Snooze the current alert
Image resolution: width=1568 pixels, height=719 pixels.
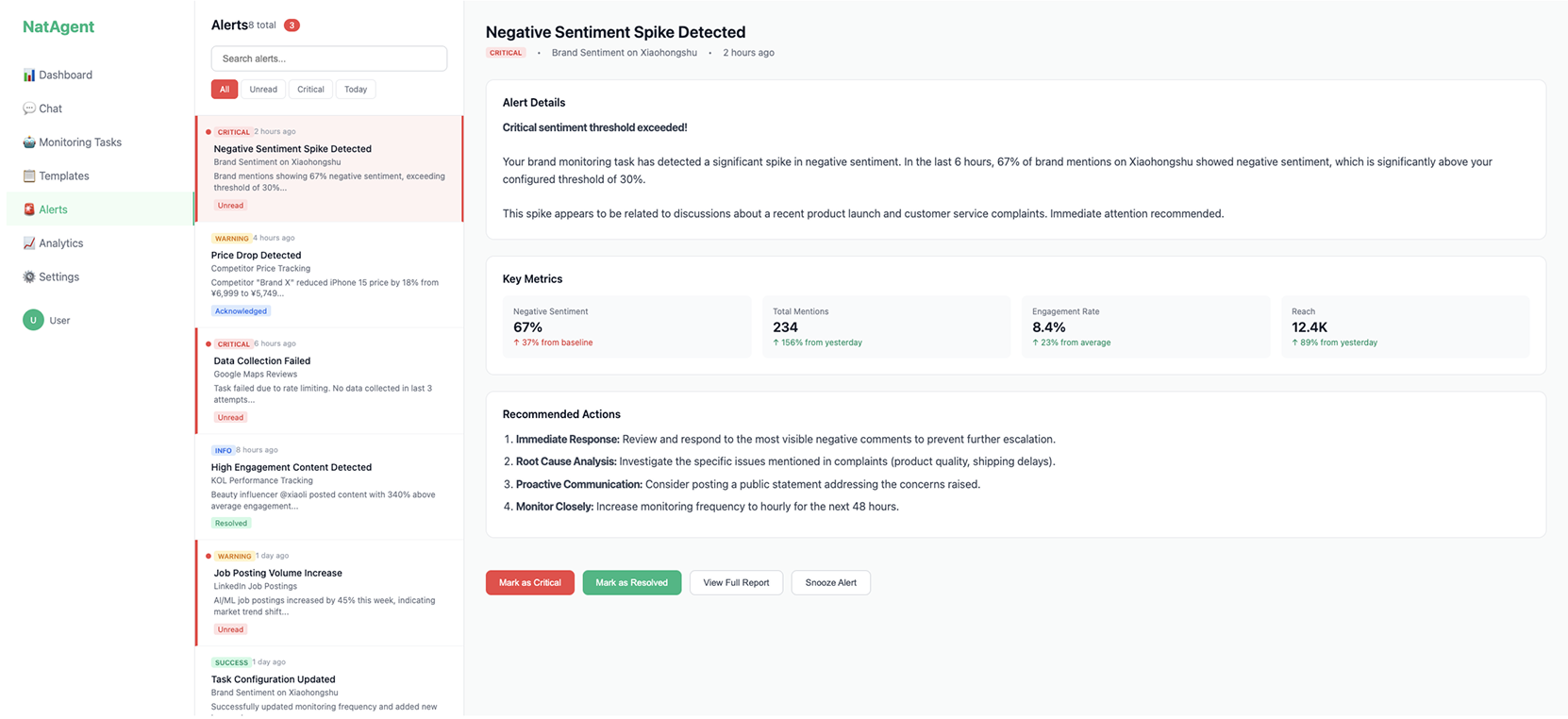pos(830,583)
